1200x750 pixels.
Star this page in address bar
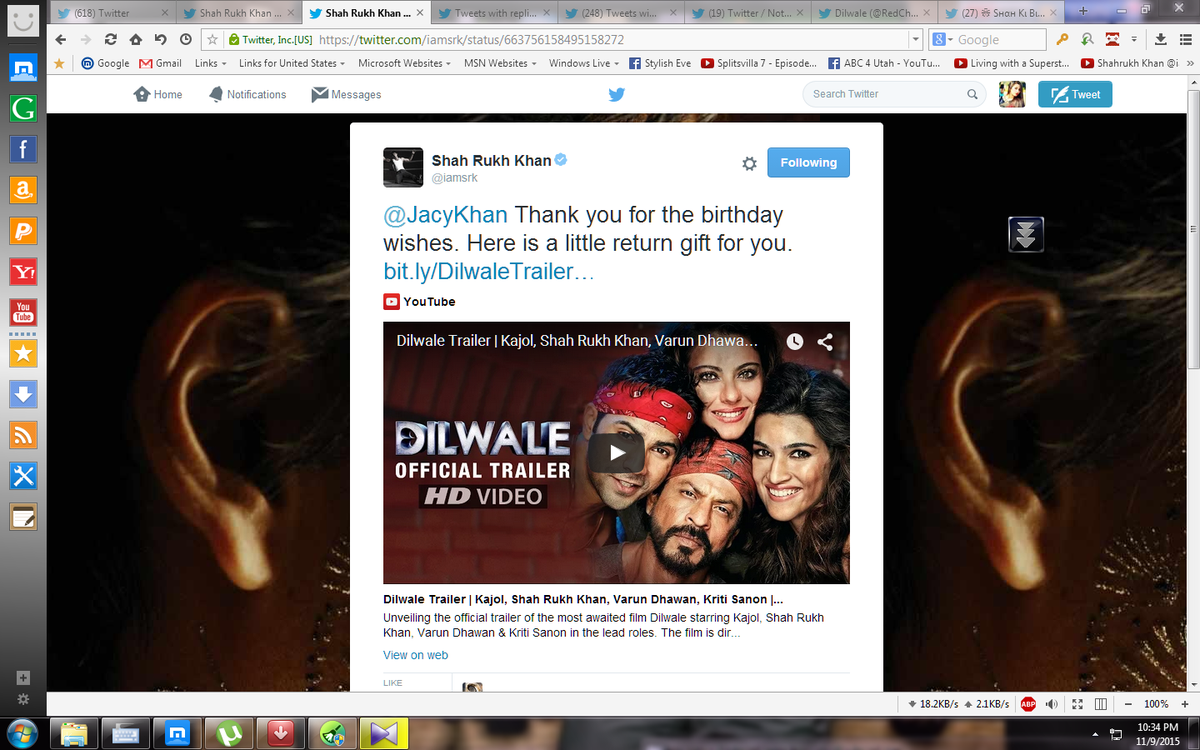(213, 40)
